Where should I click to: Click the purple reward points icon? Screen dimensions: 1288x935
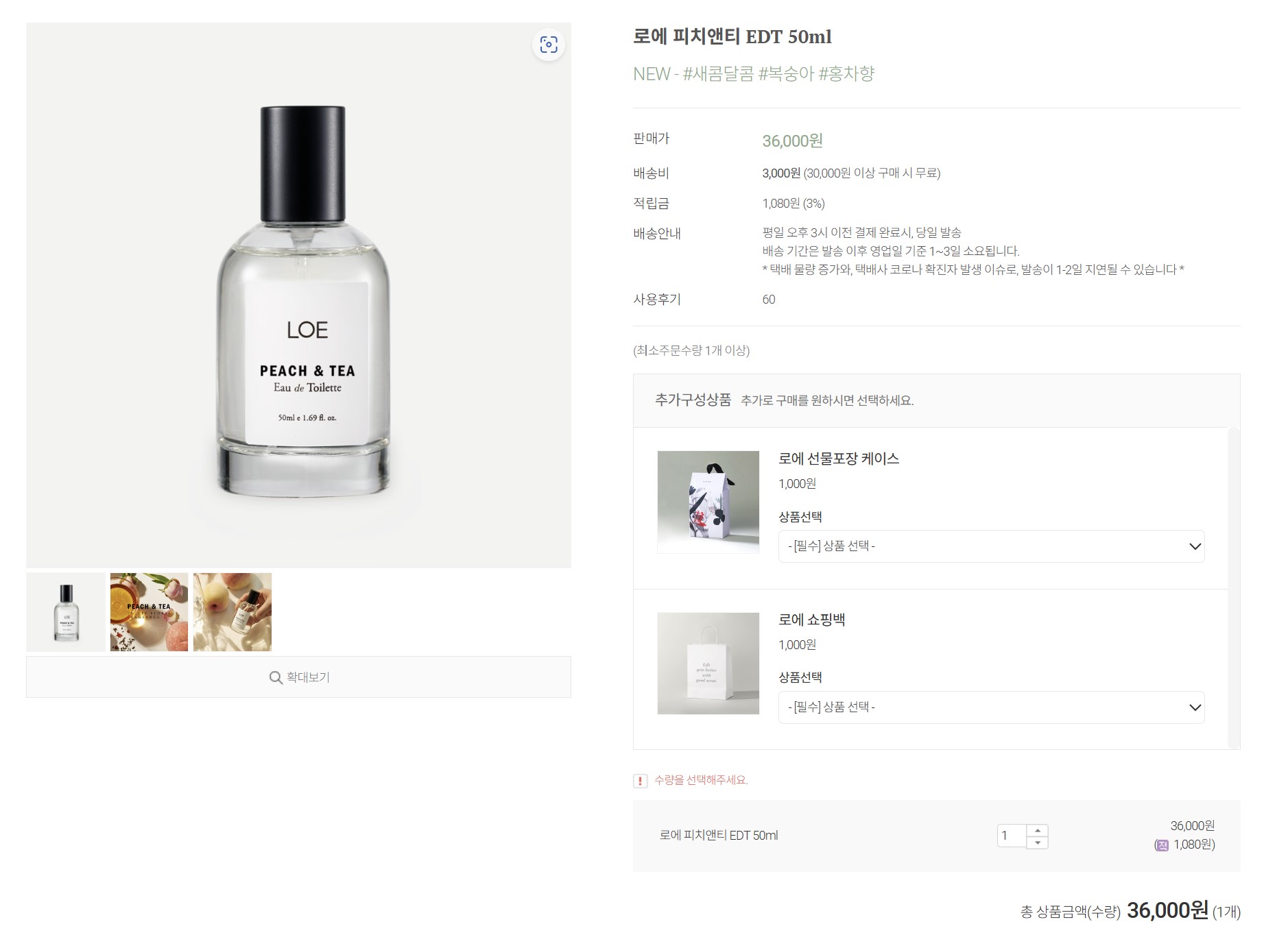click(x=1162, y=845)
